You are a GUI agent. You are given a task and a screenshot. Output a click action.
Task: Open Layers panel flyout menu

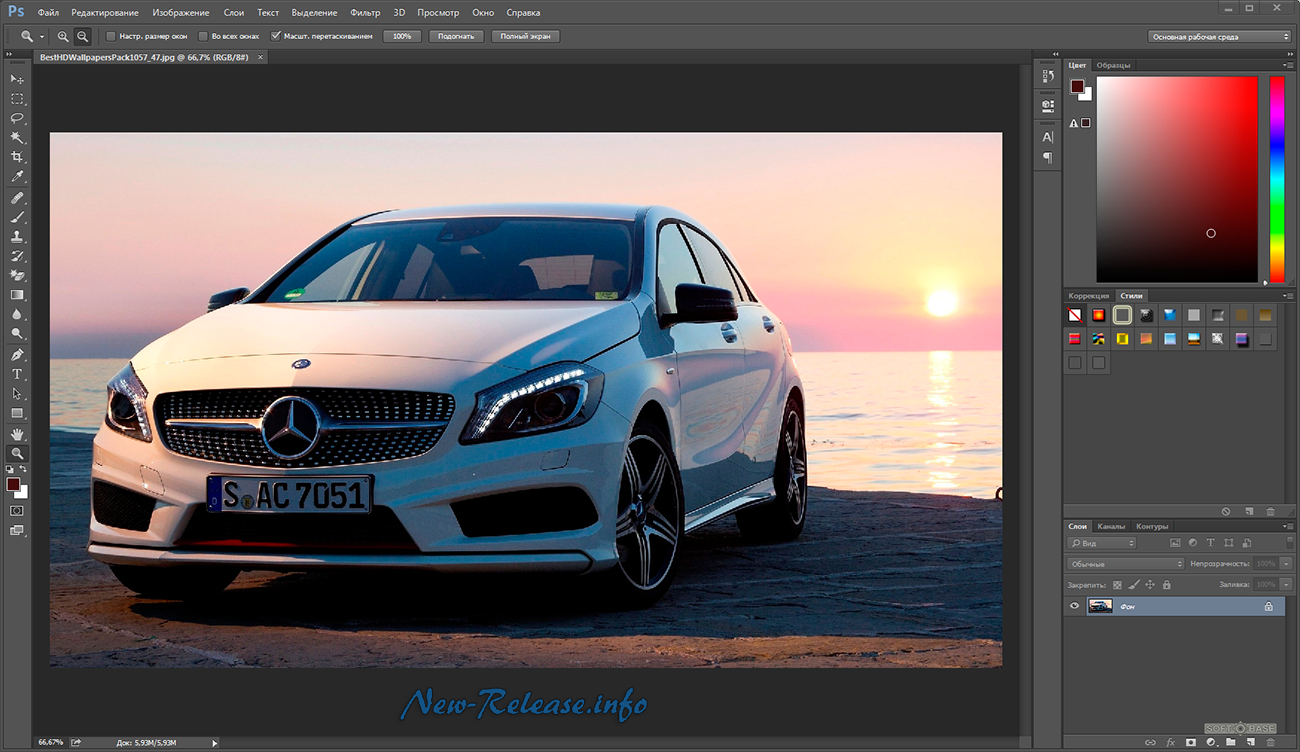point(1288,526)
